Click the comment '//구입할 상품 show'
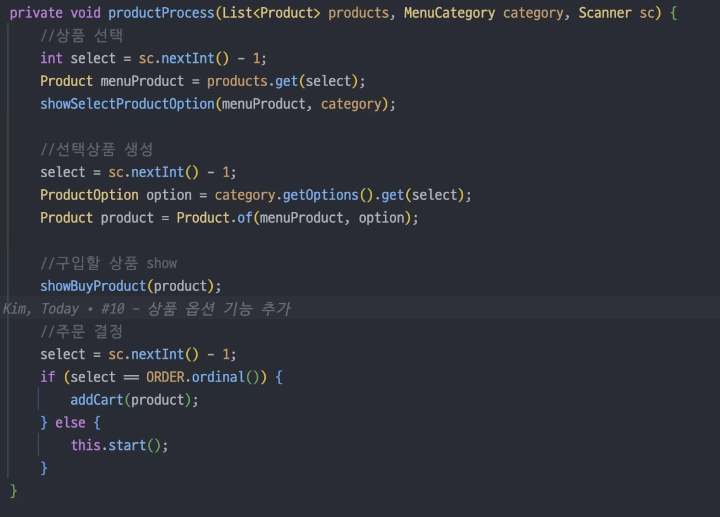 108,263
